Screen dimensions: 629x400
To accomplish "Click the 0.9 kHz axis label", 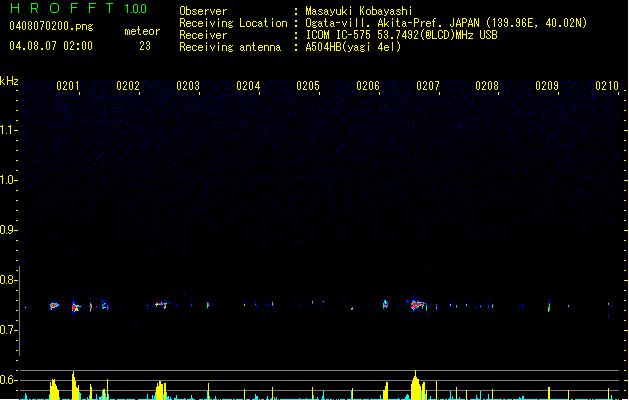I will coord(8,230).
